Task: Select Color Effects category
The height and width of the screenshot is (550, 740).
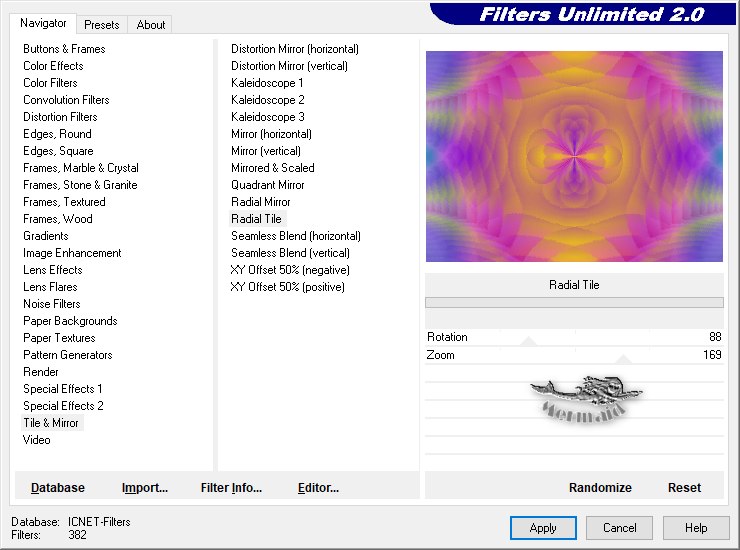Action: [x=53, y=66]
